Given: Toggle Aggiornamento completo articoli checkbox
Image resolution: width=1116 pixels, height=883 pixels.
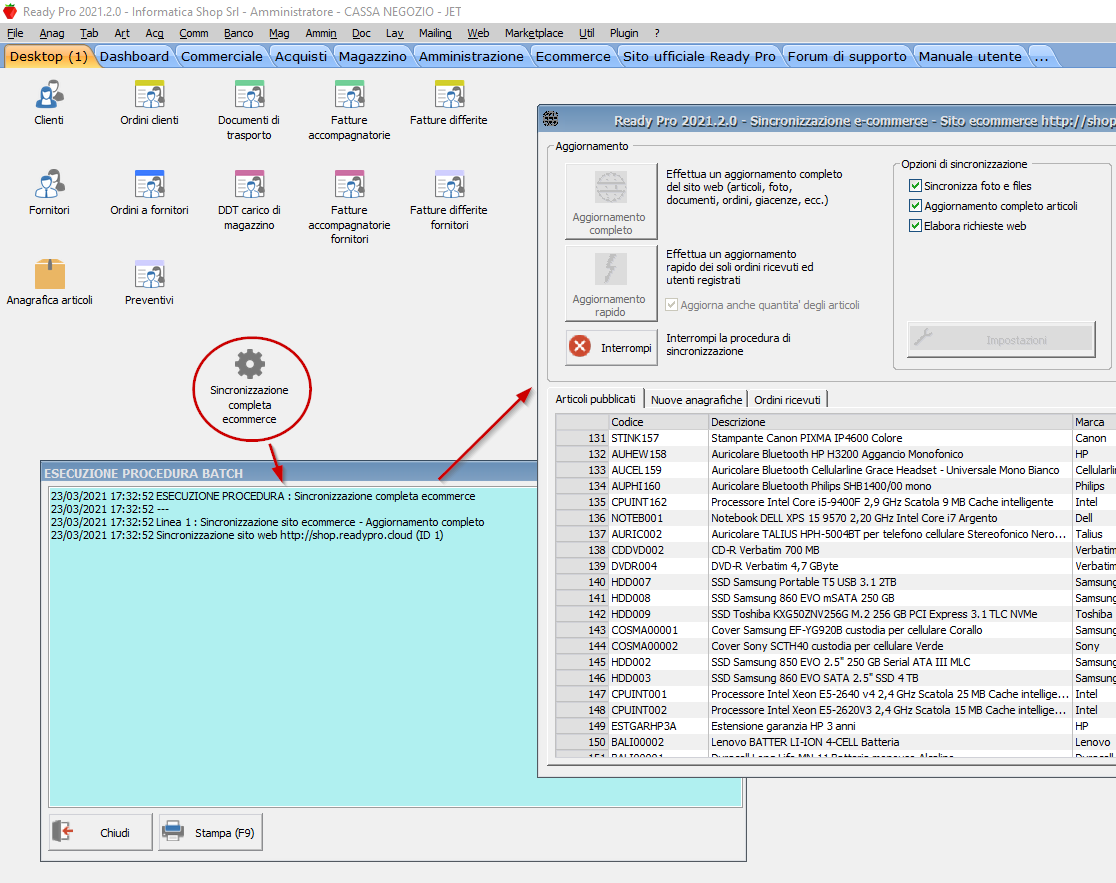Looking at the screenshot, I should (x=915, y=206).
